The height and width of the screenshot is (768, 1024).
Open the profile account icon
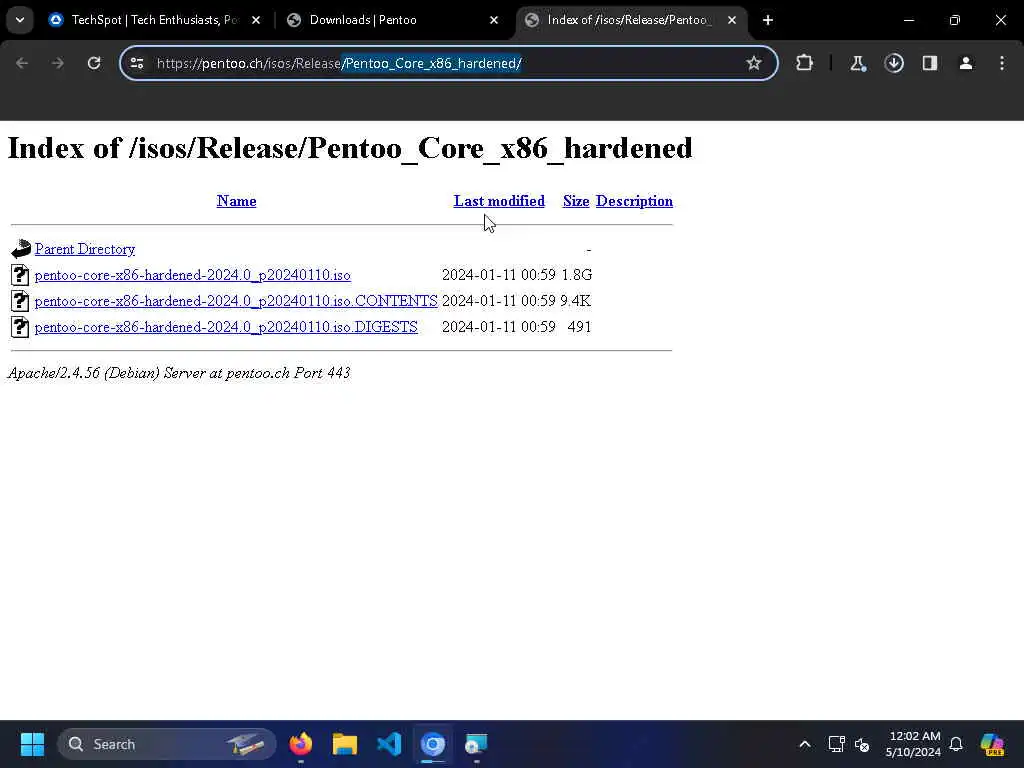point(966,63)
